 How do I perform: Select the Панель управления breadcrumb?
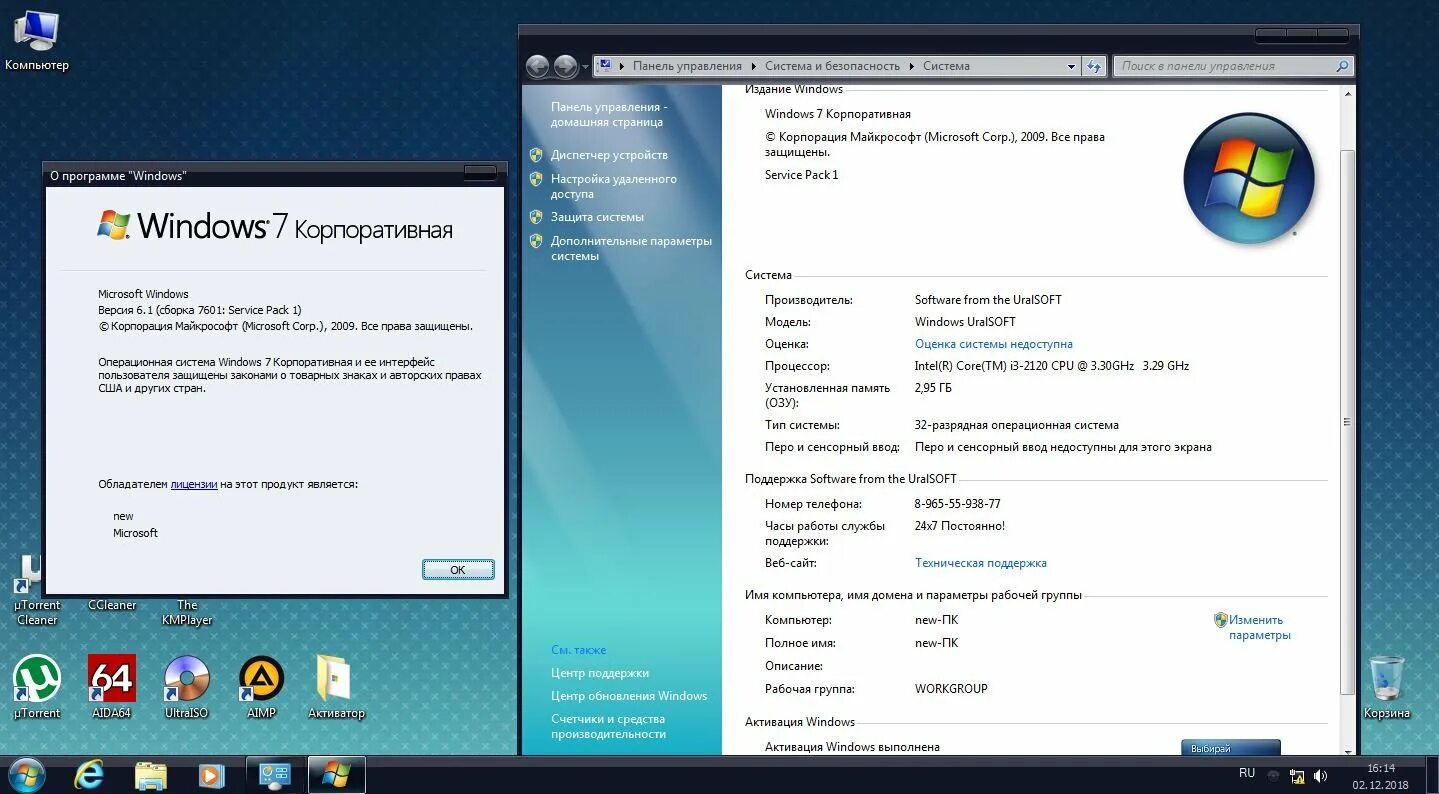point(687,66)
